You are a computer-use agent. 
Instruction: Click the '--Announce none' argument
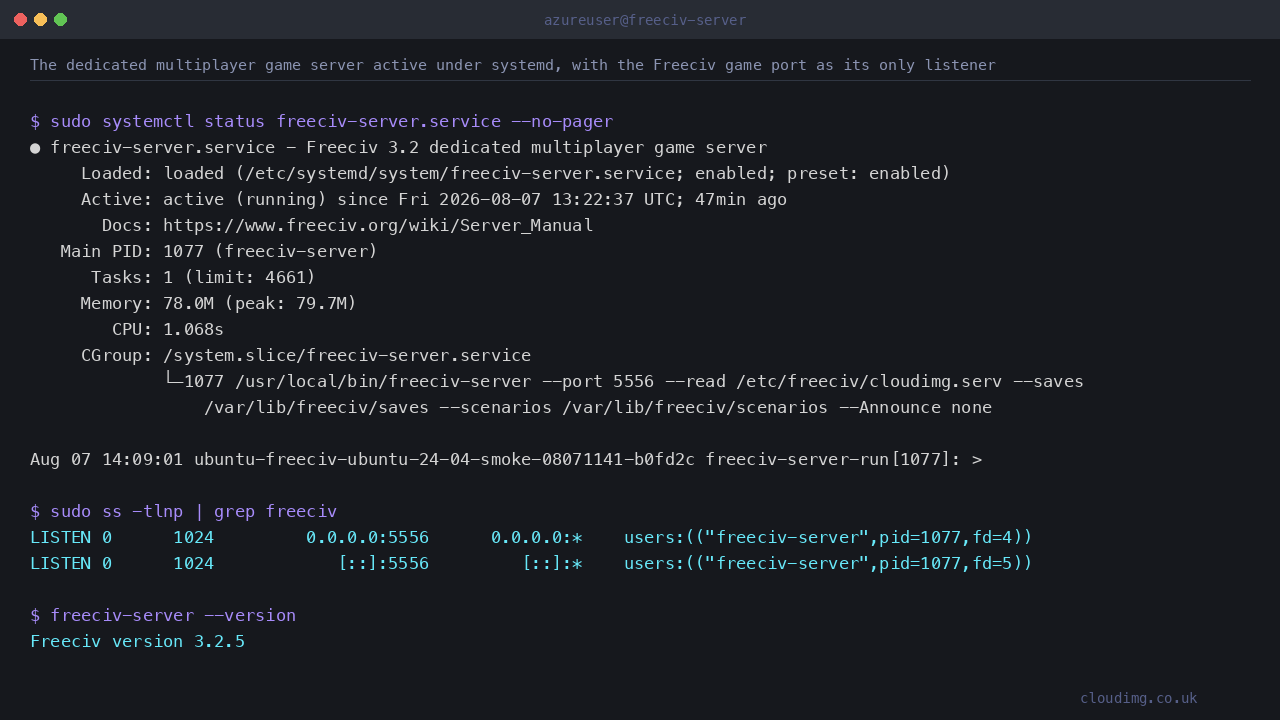916,407
